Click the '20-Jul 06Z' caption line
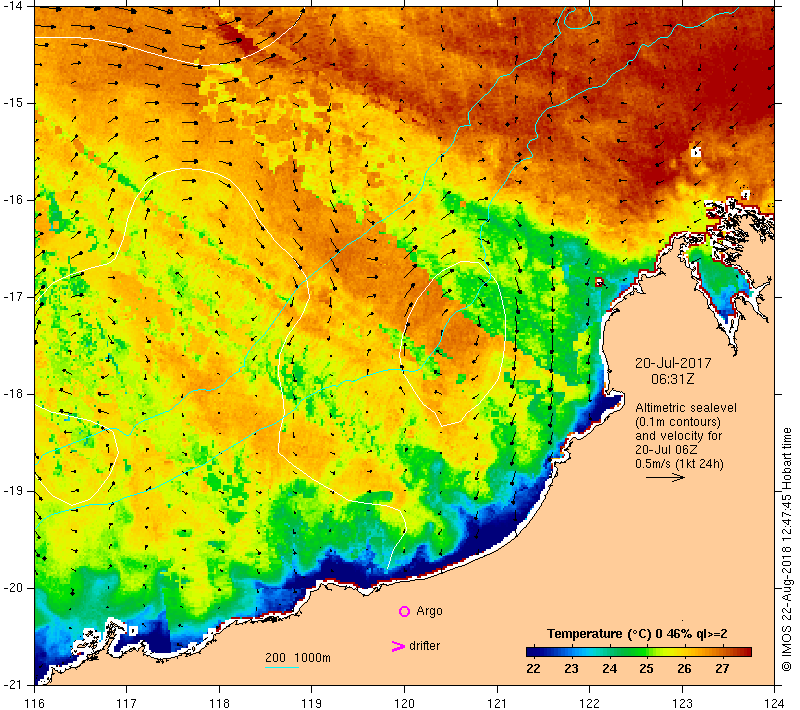The image size is (800, 710). [666, 450]
